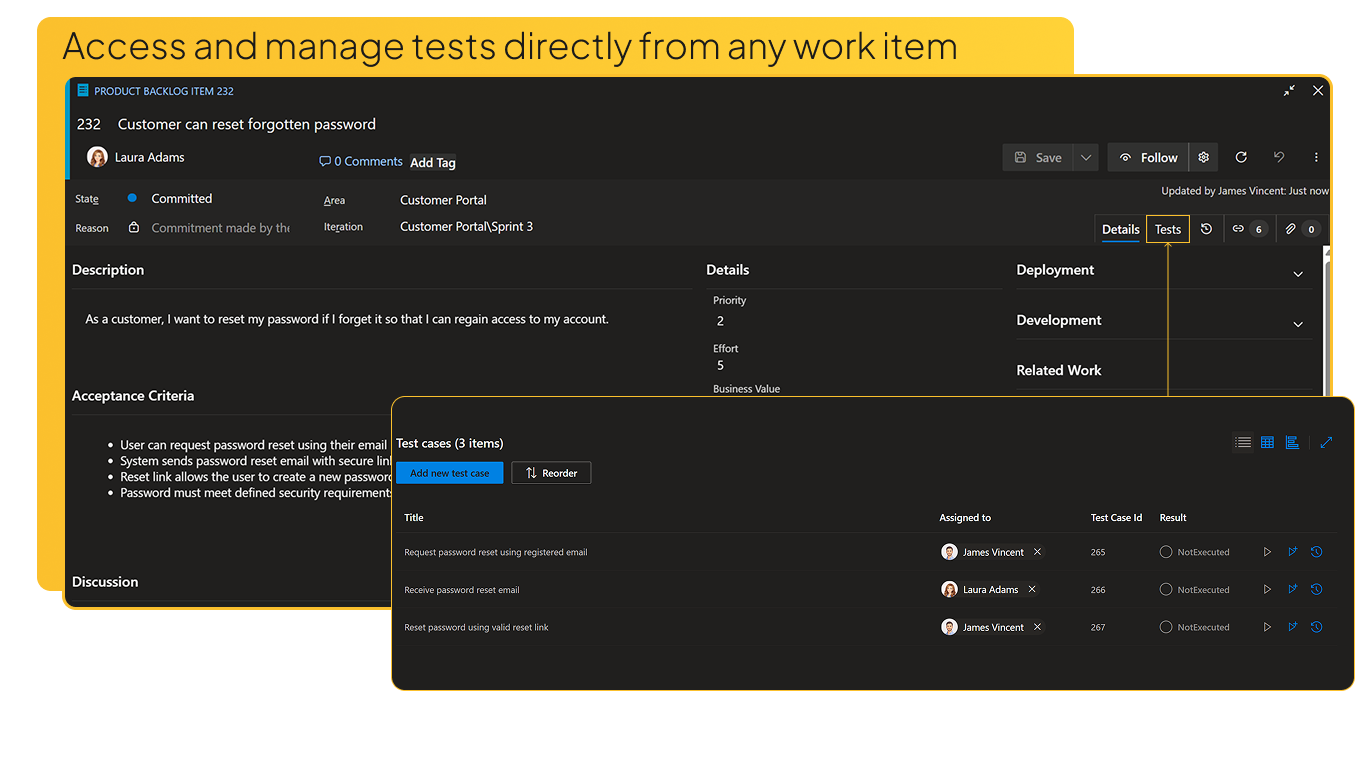Open the work item settings gear

1204,157
